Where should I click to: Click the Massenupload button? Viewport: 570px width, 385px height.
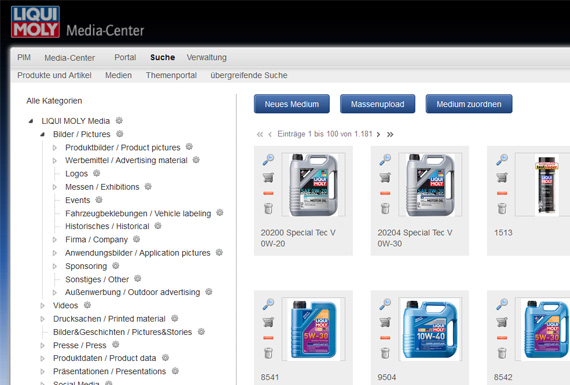(377, 104)
